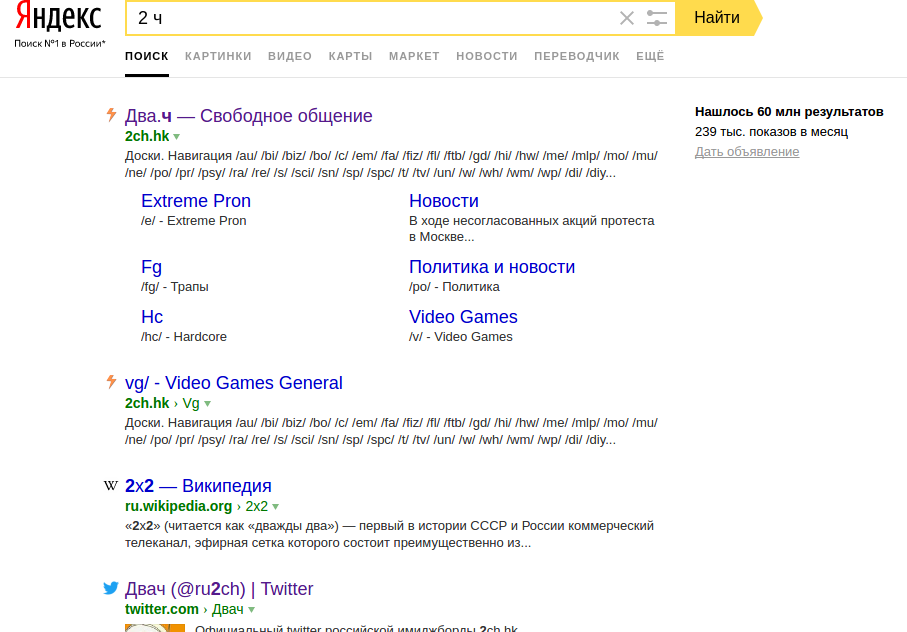
Task: Go to the Новости tab
Action: 487,56
